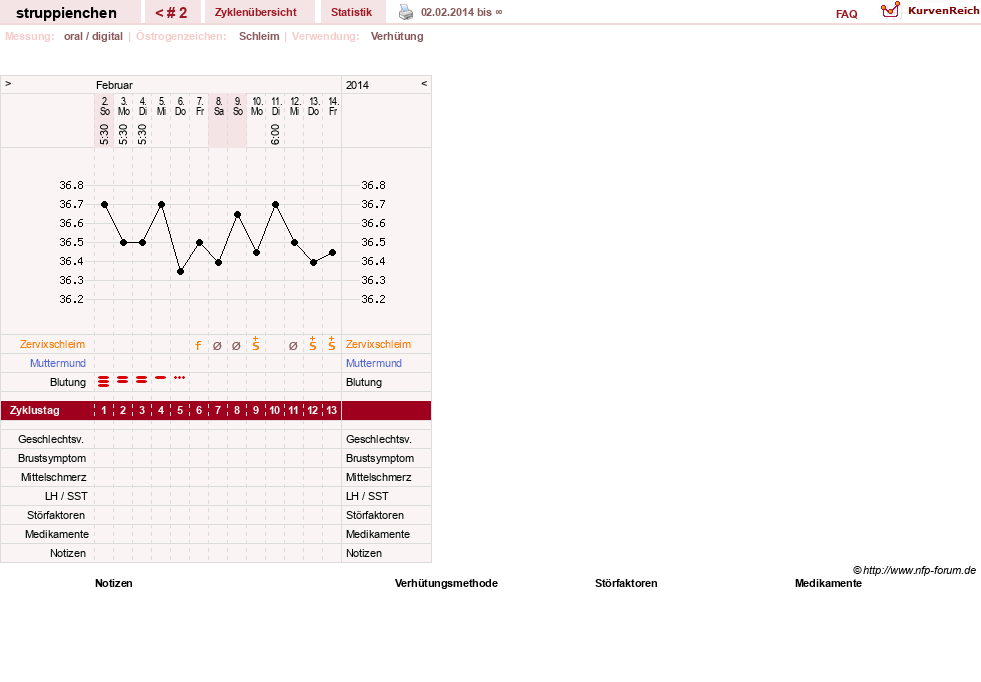Open the nfp-forum.de copyright link
981x682 pixels.
point(914,570)
